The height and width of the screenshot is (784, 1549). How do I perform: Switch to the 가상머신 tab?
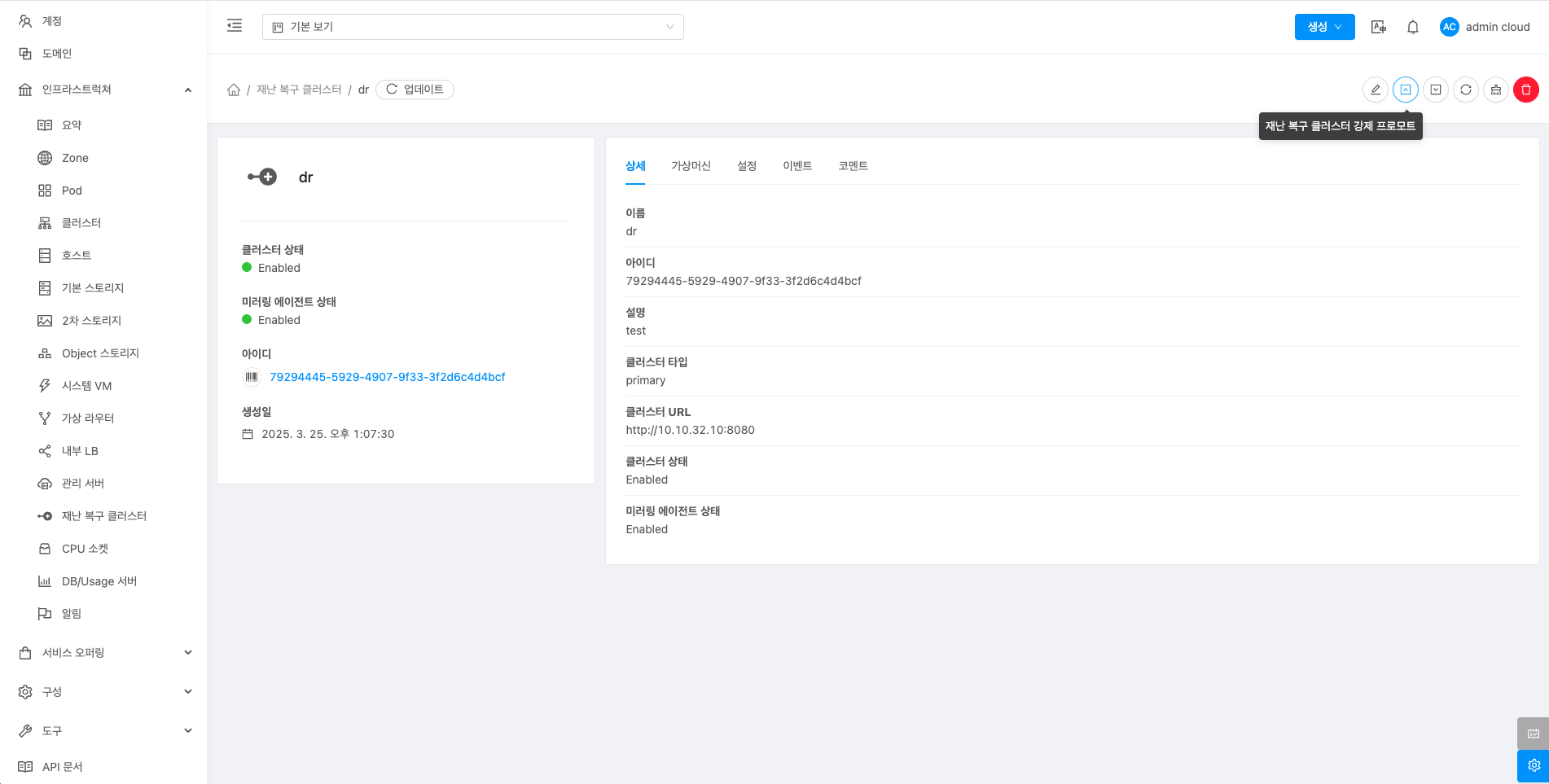click(691, 166)
